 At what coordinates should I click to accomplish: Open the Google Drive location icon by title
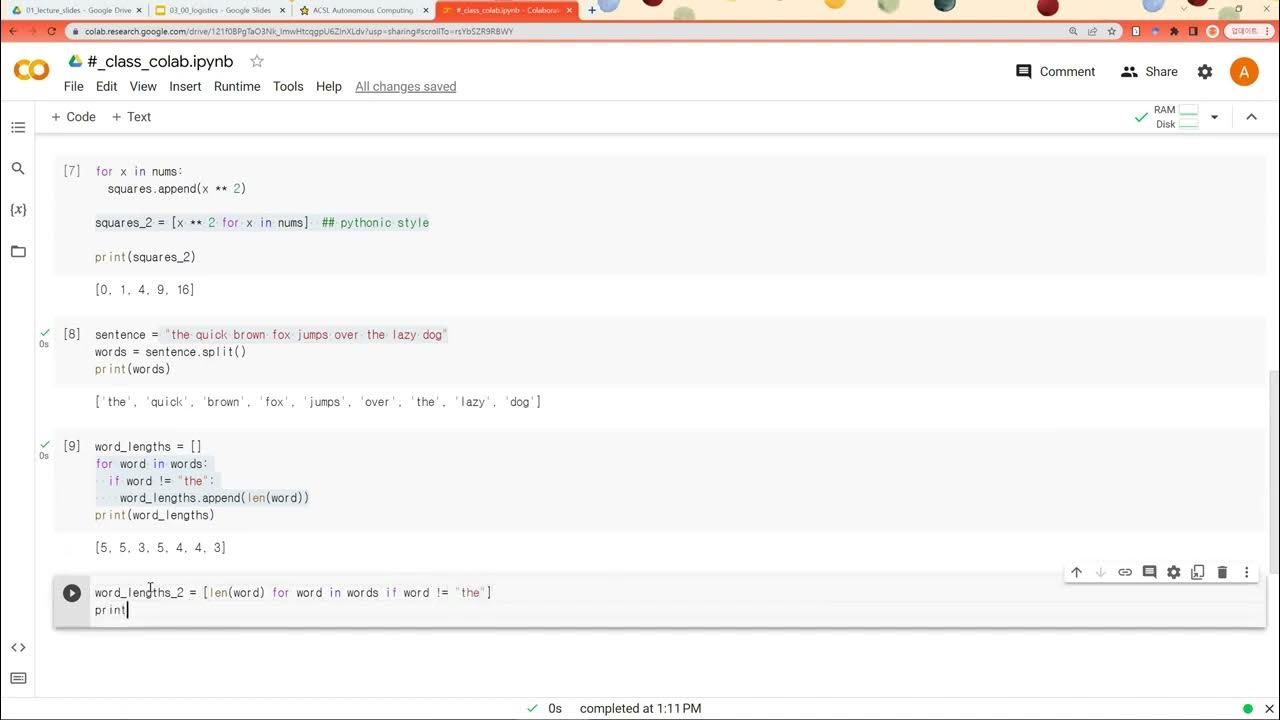[75, 61]
